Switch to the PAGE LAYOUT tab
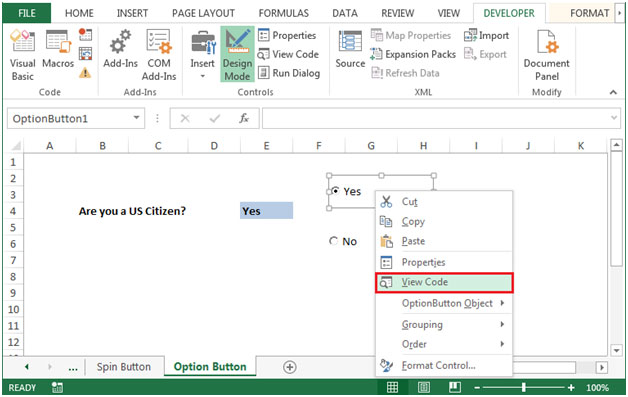Image resolution: width=628 pixels, height=397 pixels. click(203, 13)
